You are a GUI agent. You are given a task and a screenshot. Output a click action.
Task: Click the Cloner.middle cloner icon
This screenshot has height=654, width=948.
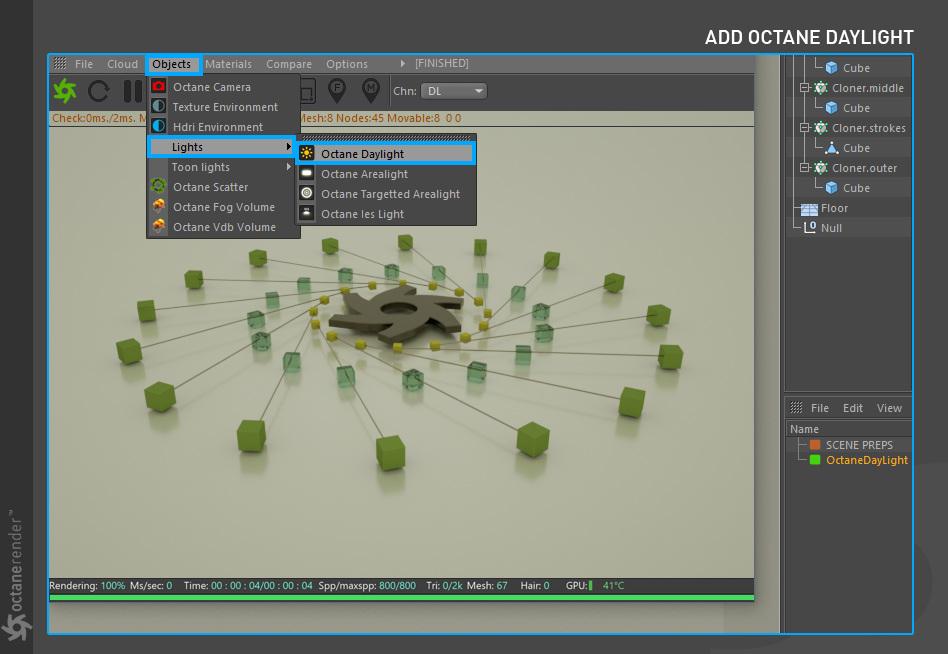pyautogui.click(x=820, y=88)
